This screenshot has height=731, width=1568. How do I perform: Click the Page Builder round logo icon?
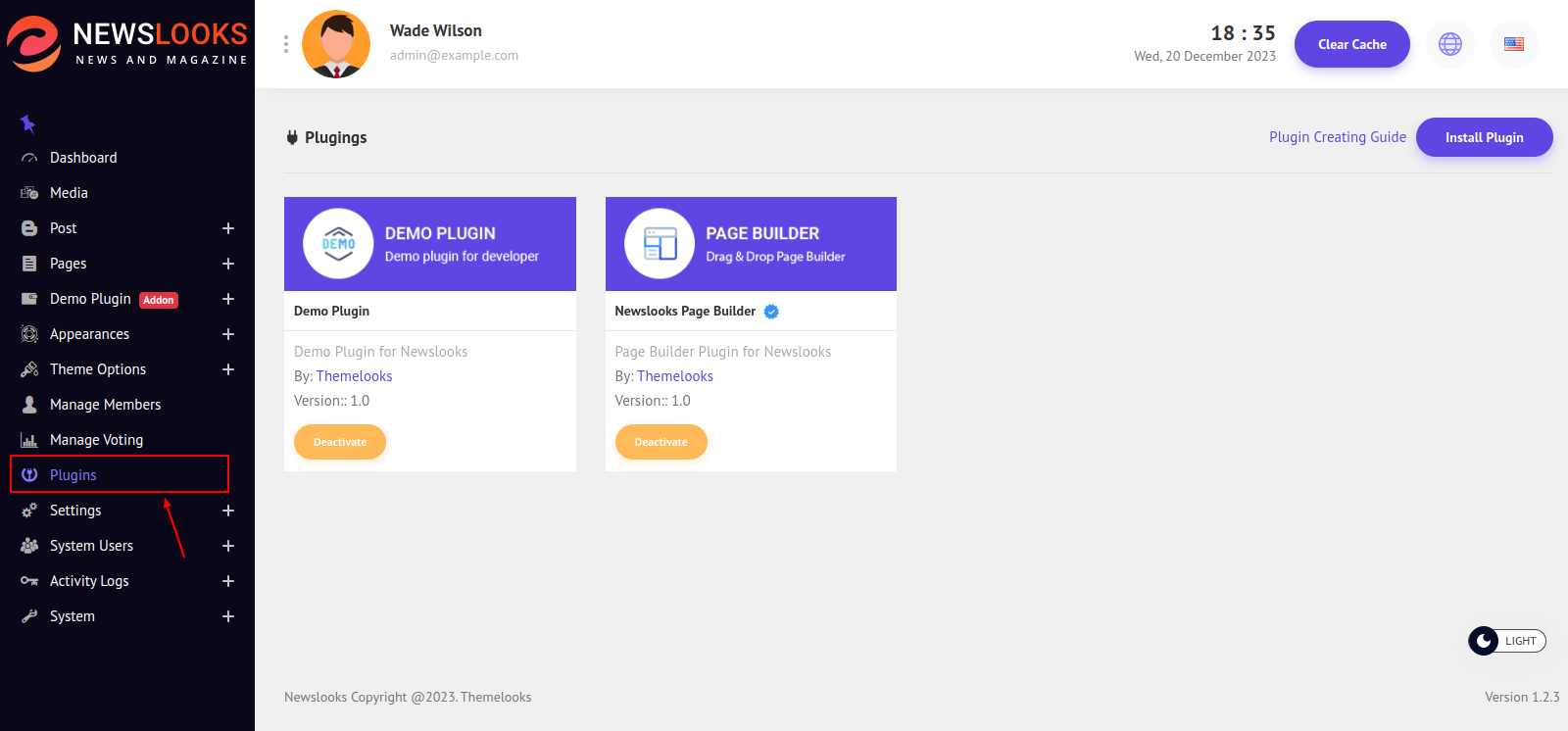pos(660,244)
